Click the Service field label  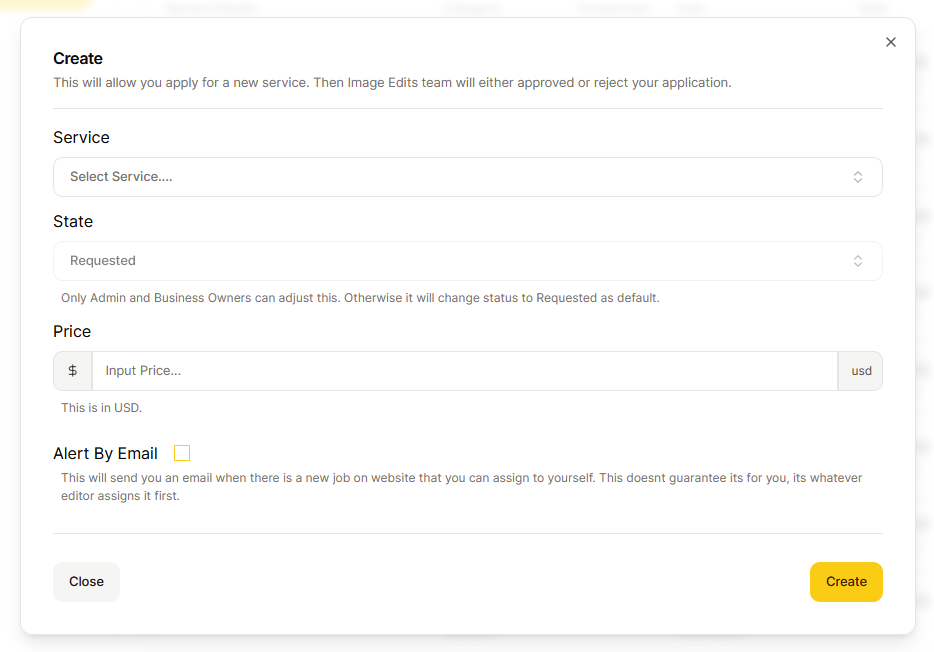tap(81, 138)
